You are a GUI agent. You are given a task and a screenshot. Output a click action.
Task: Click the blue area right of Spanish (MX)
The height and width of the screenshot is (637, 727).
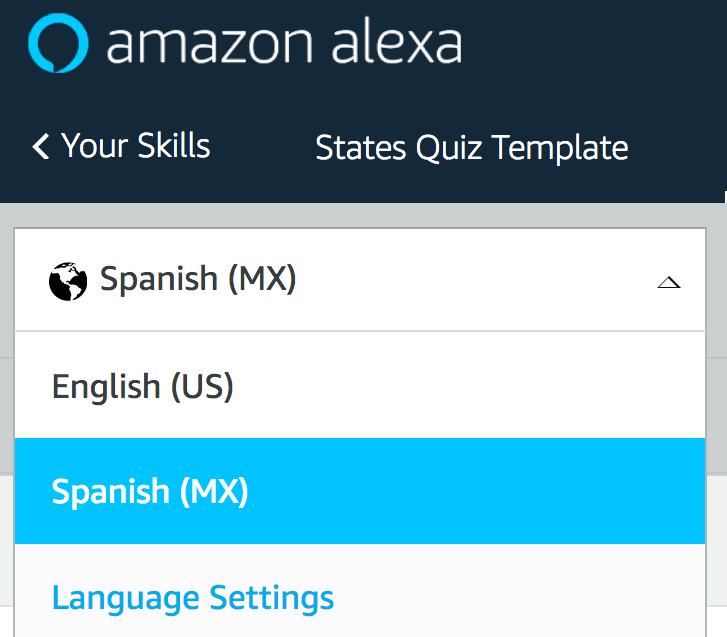click(478, 491)
